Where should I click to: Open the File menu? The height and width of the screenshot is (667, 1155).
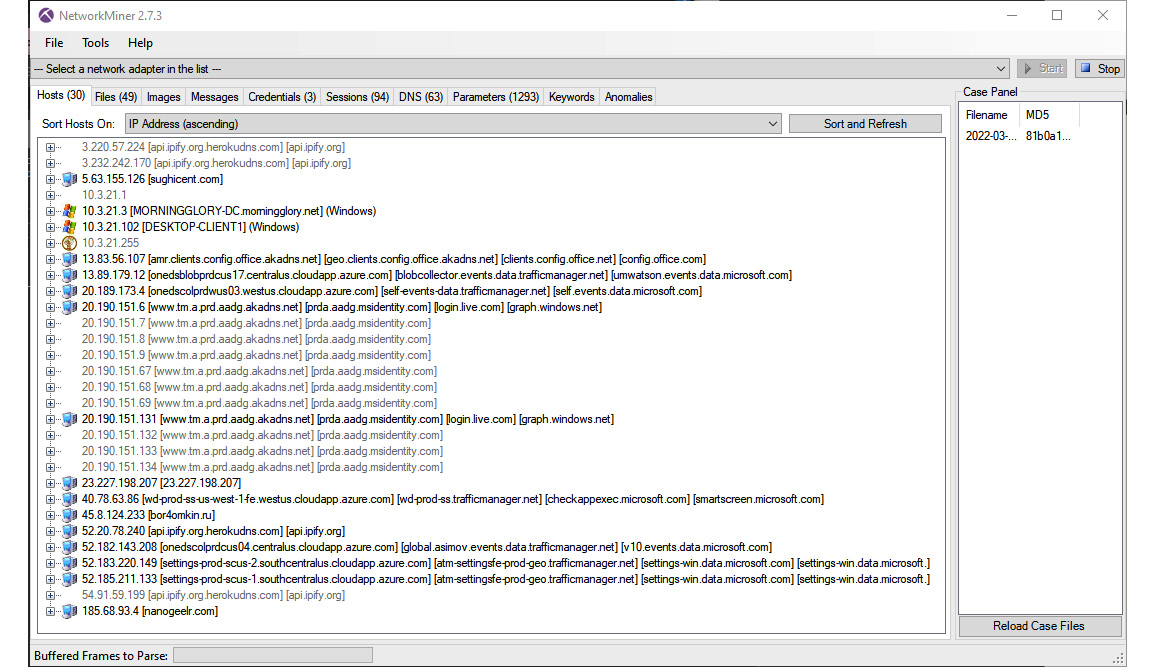(54, 43)
